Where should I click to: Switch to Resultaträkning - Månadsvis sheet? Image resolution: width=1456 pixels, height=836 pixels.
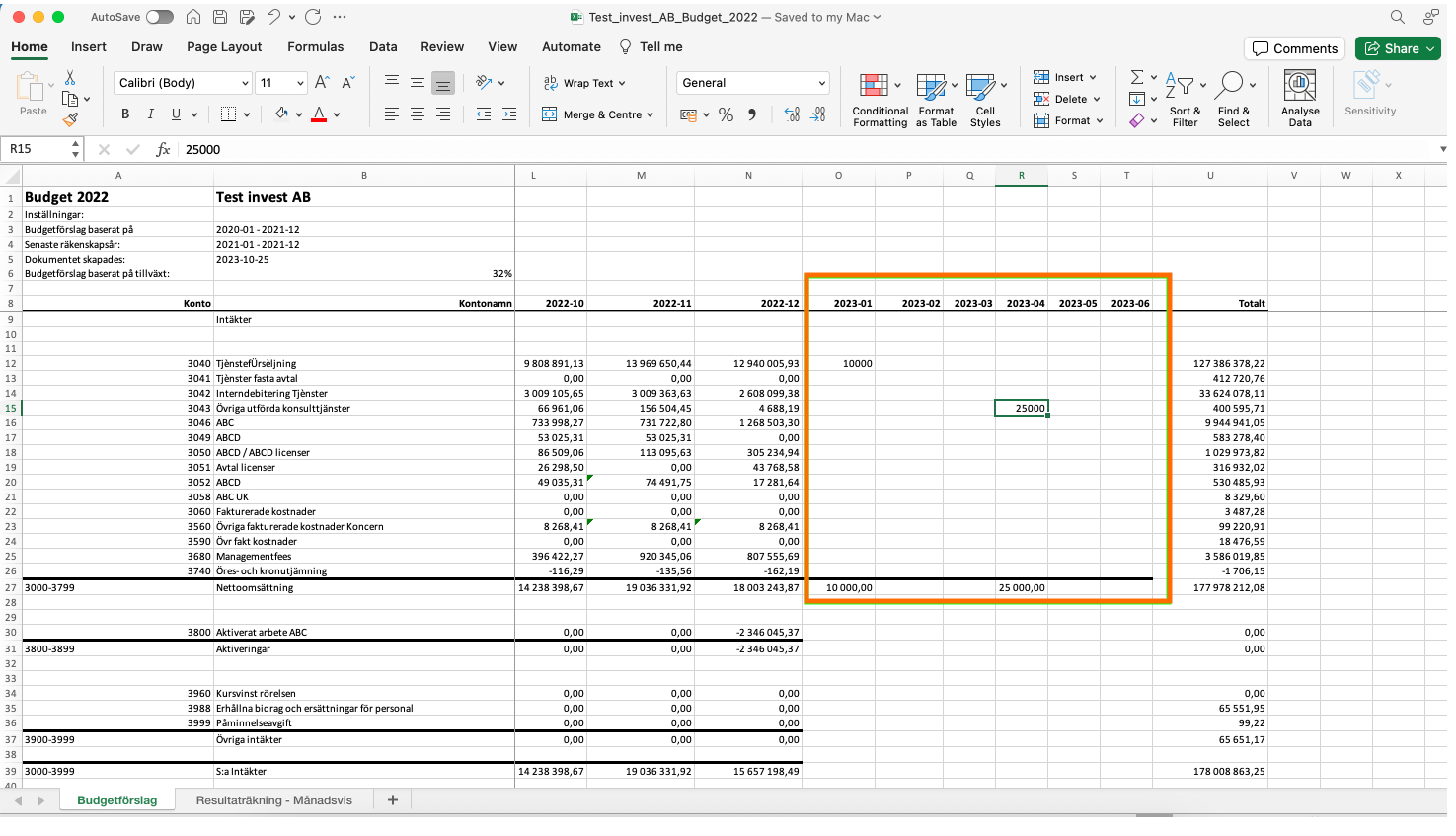273,800
